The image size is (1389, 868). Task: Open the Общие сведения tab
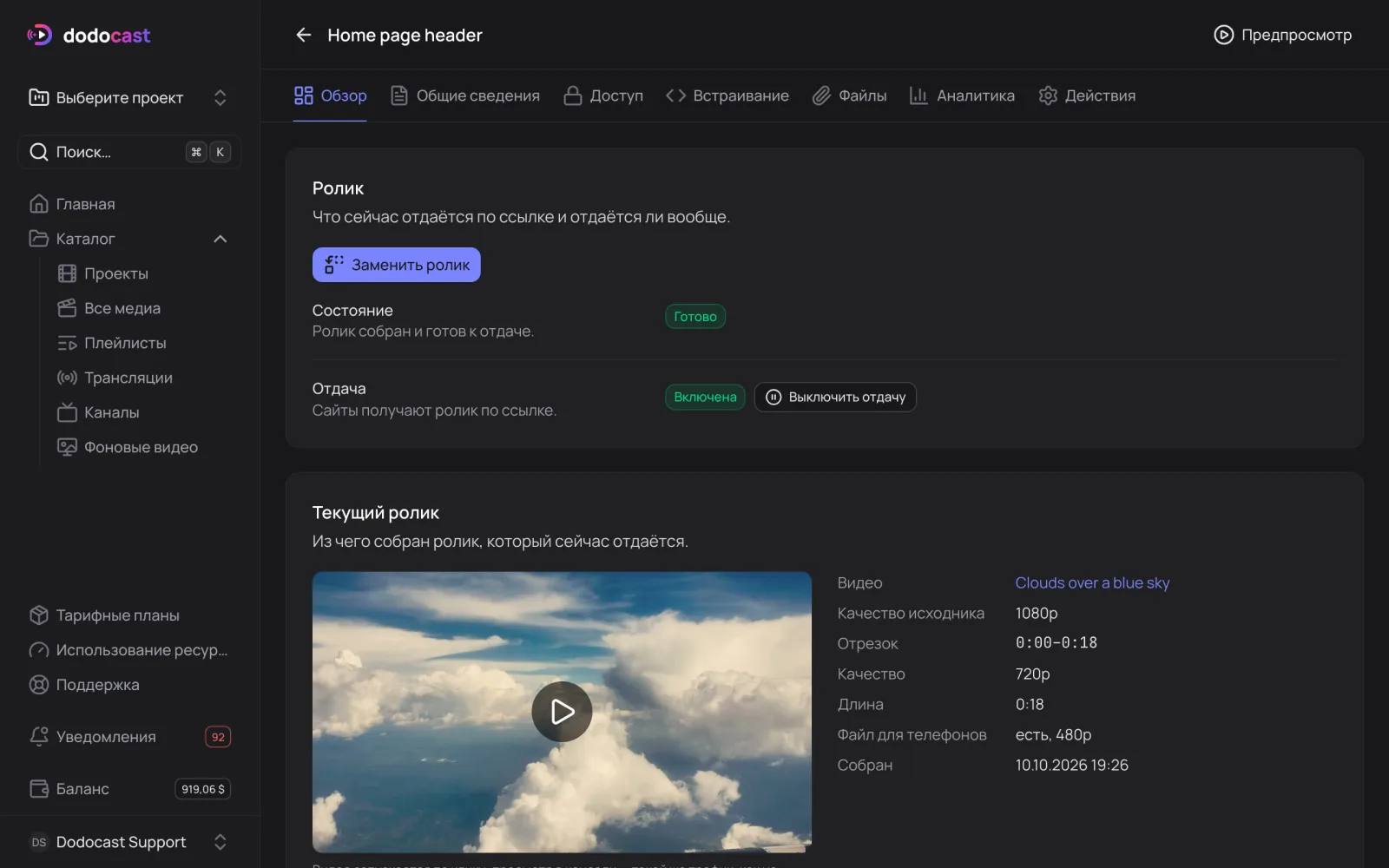point(464,95)
